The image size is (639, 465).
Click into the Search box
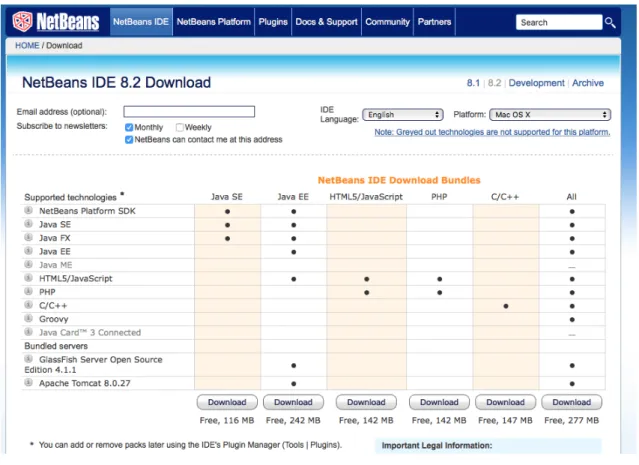pyautogui.click(x=559, y=22)
